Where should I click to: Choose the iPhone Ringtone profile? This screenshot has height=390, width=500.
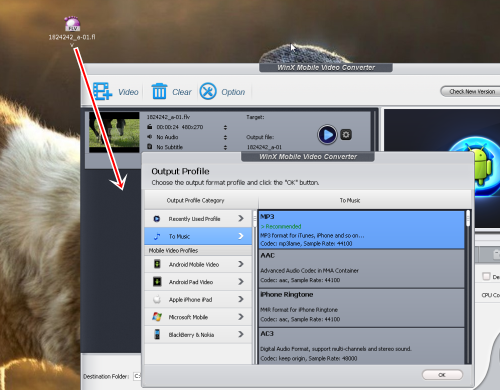tap(362, 308)
